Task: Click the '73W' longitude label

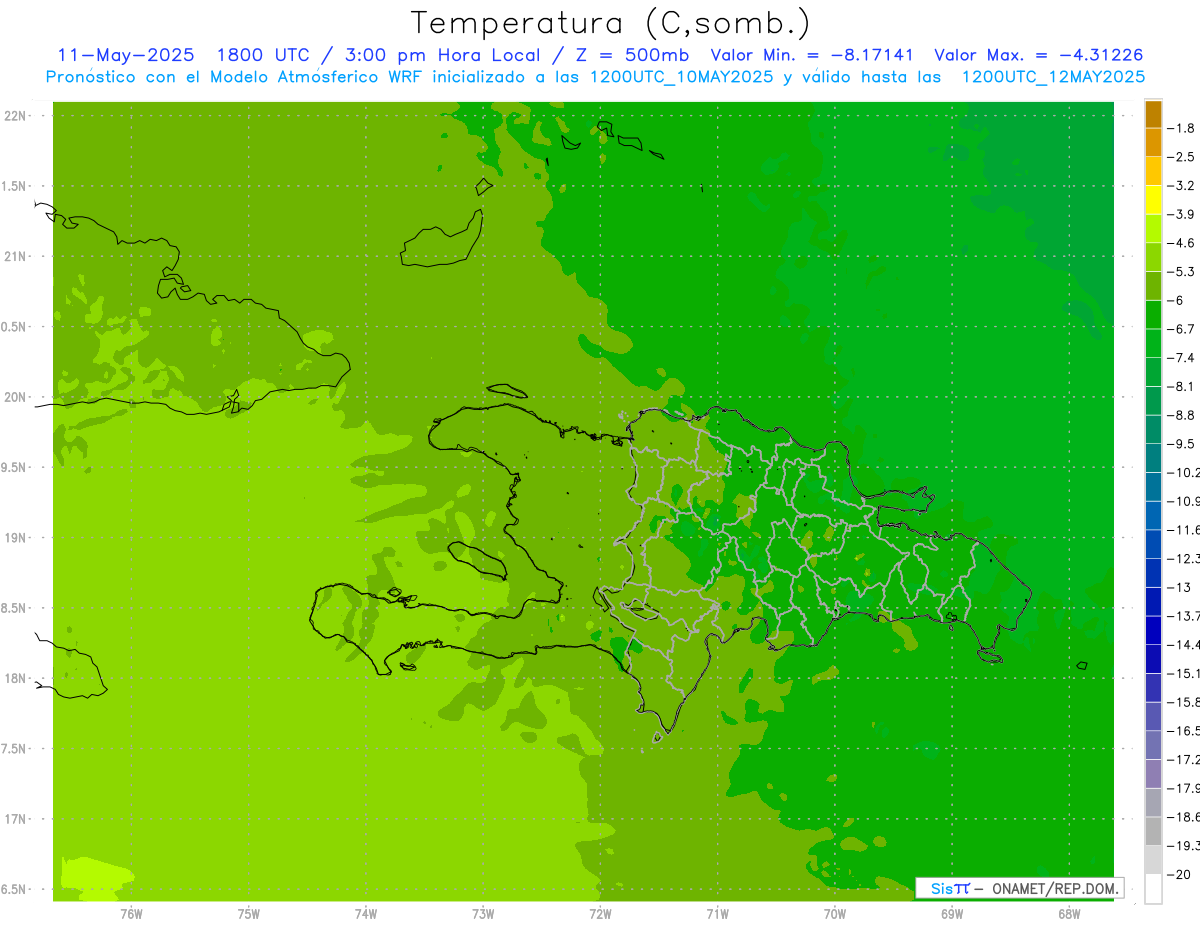Action: tap(483, 913)
